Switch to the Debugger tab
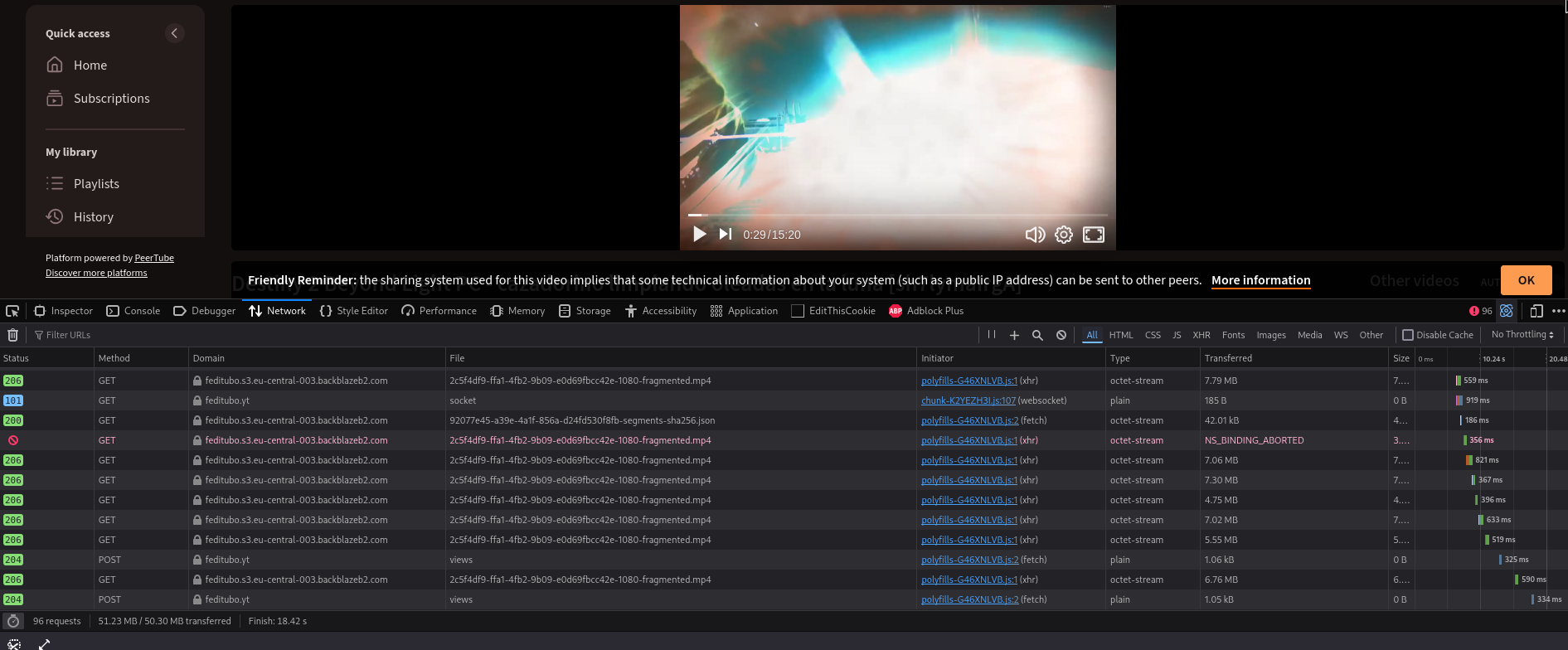1568x650 pixels. (x=204, y=311)
